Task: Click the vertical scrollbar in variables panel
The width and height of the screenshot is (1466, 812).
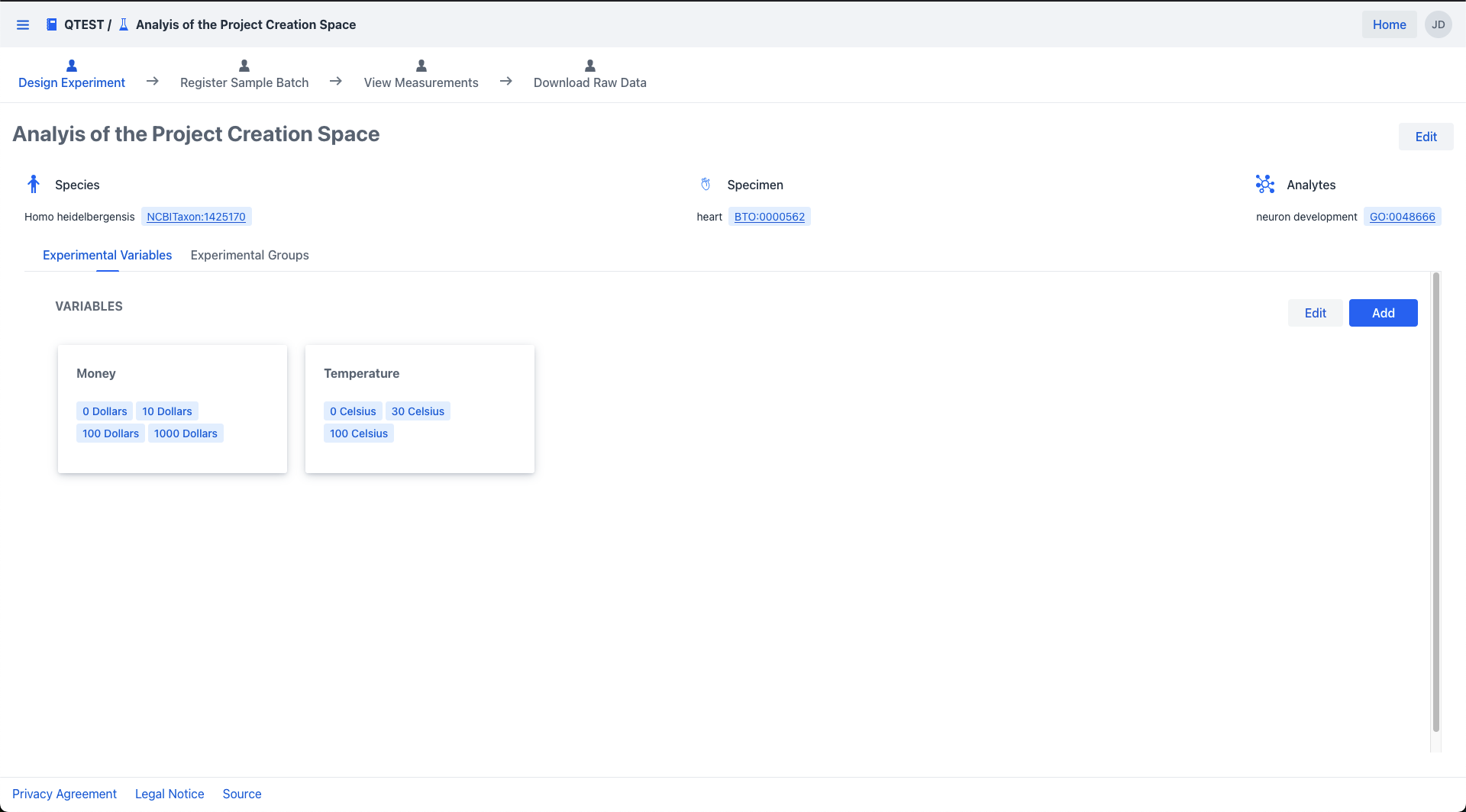Action: point(1435,504)
